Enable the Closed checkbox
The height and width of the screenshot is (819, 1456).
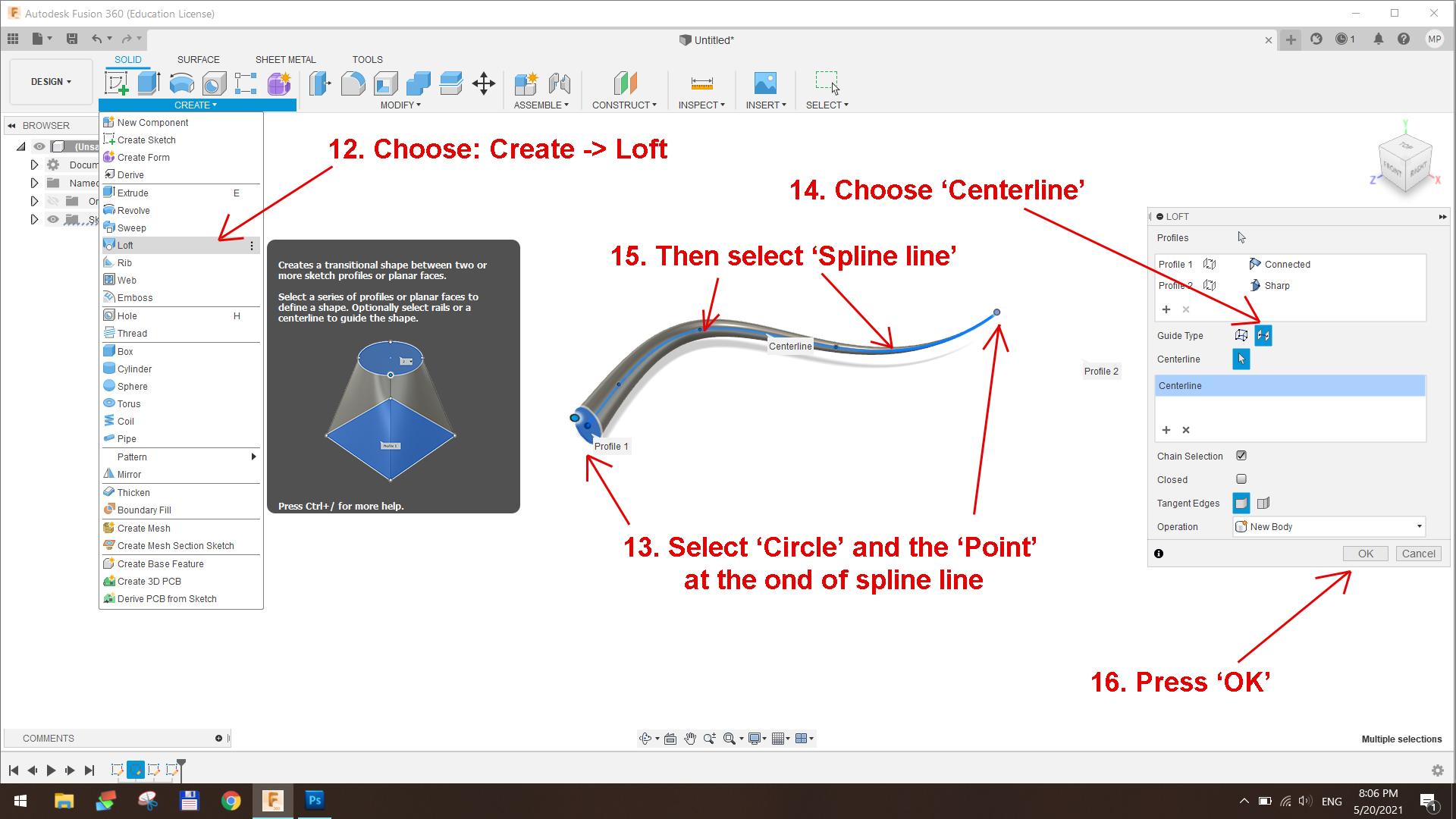(1241, 479)
